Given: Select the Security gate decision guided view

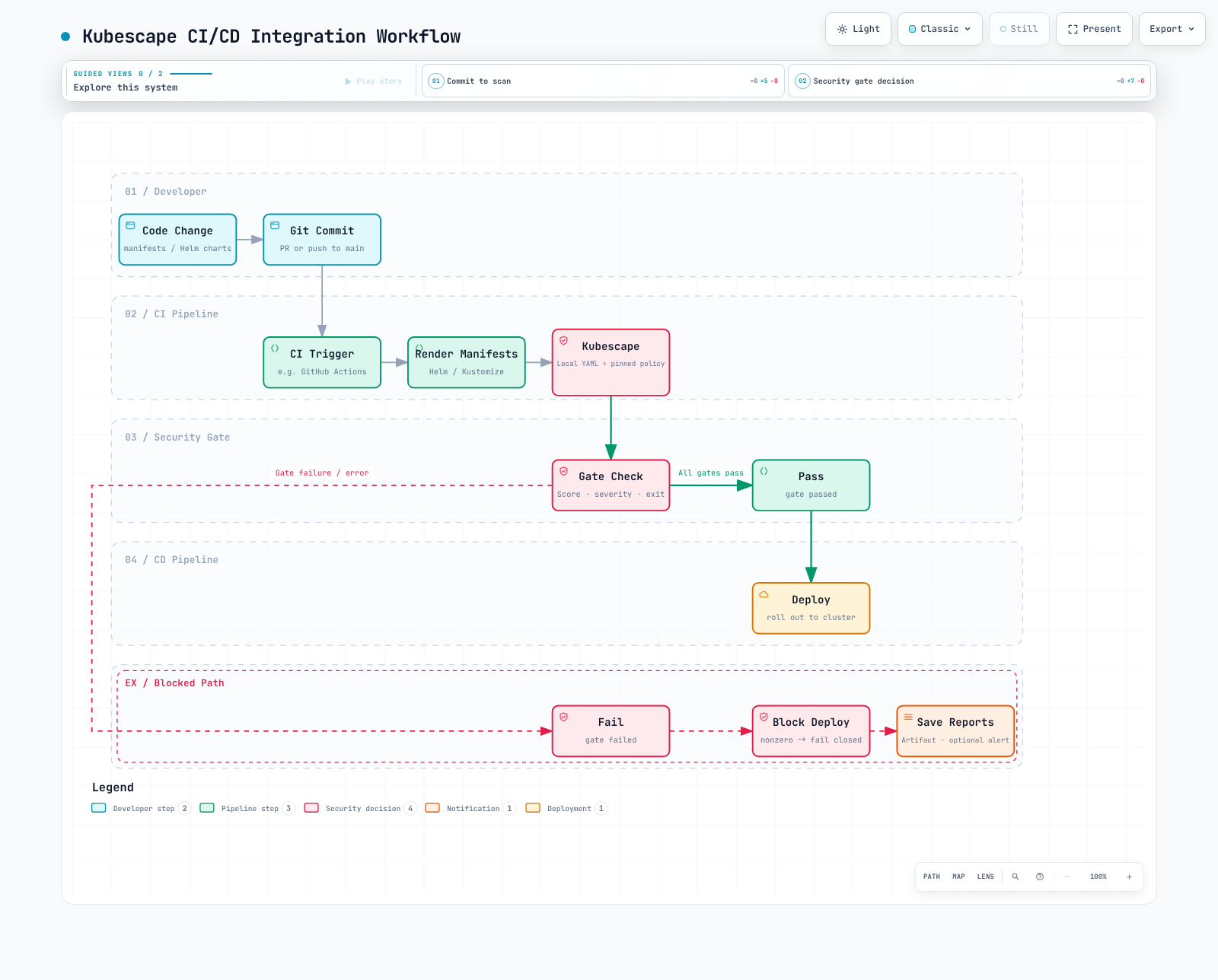Looking at the screenshot, I should click(x=969, y=81).
